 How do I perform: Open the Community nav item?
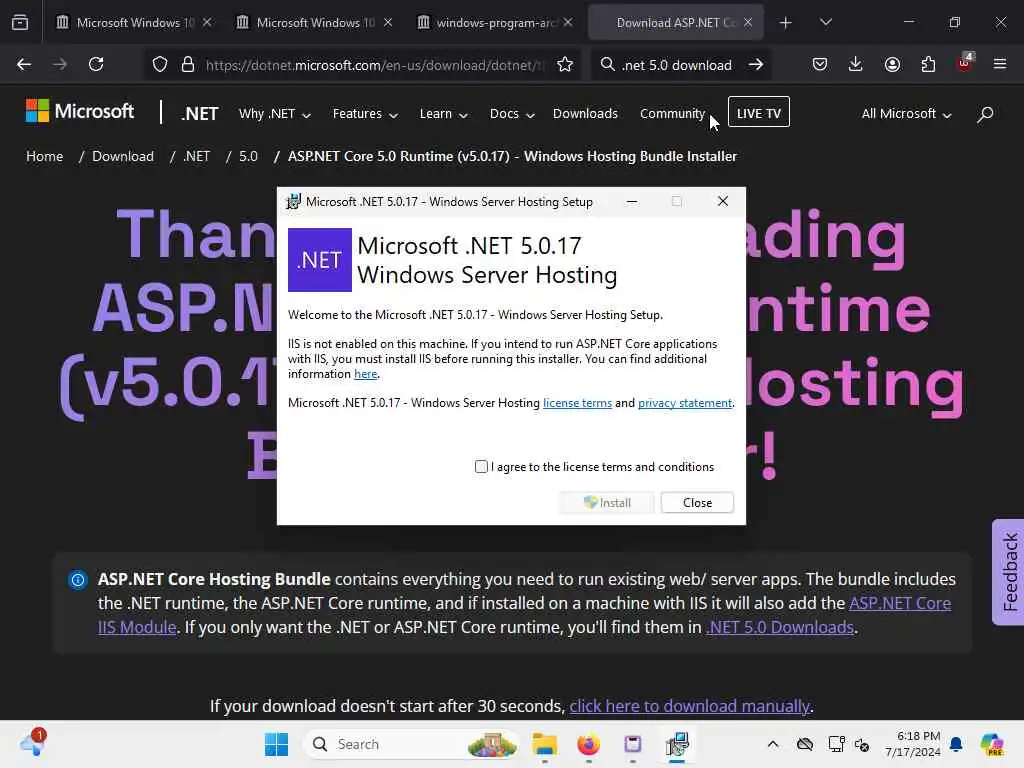pos(672,114)
